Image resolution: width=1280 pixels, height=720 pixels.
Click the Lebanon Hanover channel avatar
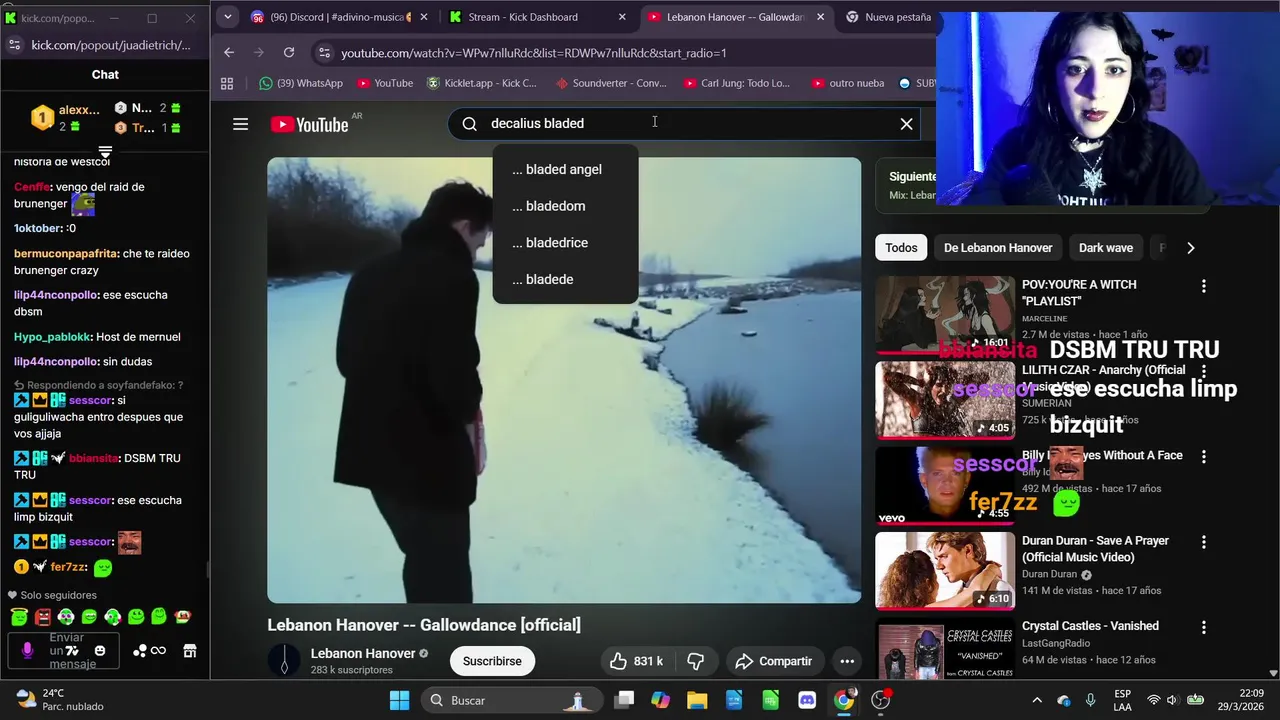point(284,660)
